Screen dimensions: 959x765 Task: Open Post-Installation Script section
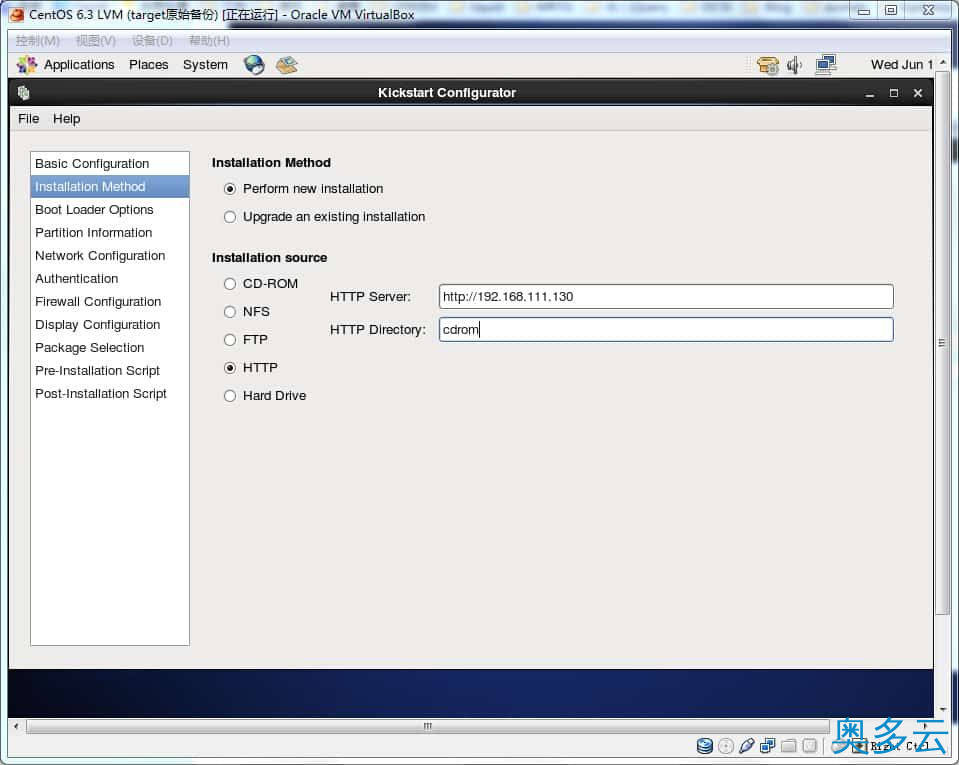click(109, 394)
